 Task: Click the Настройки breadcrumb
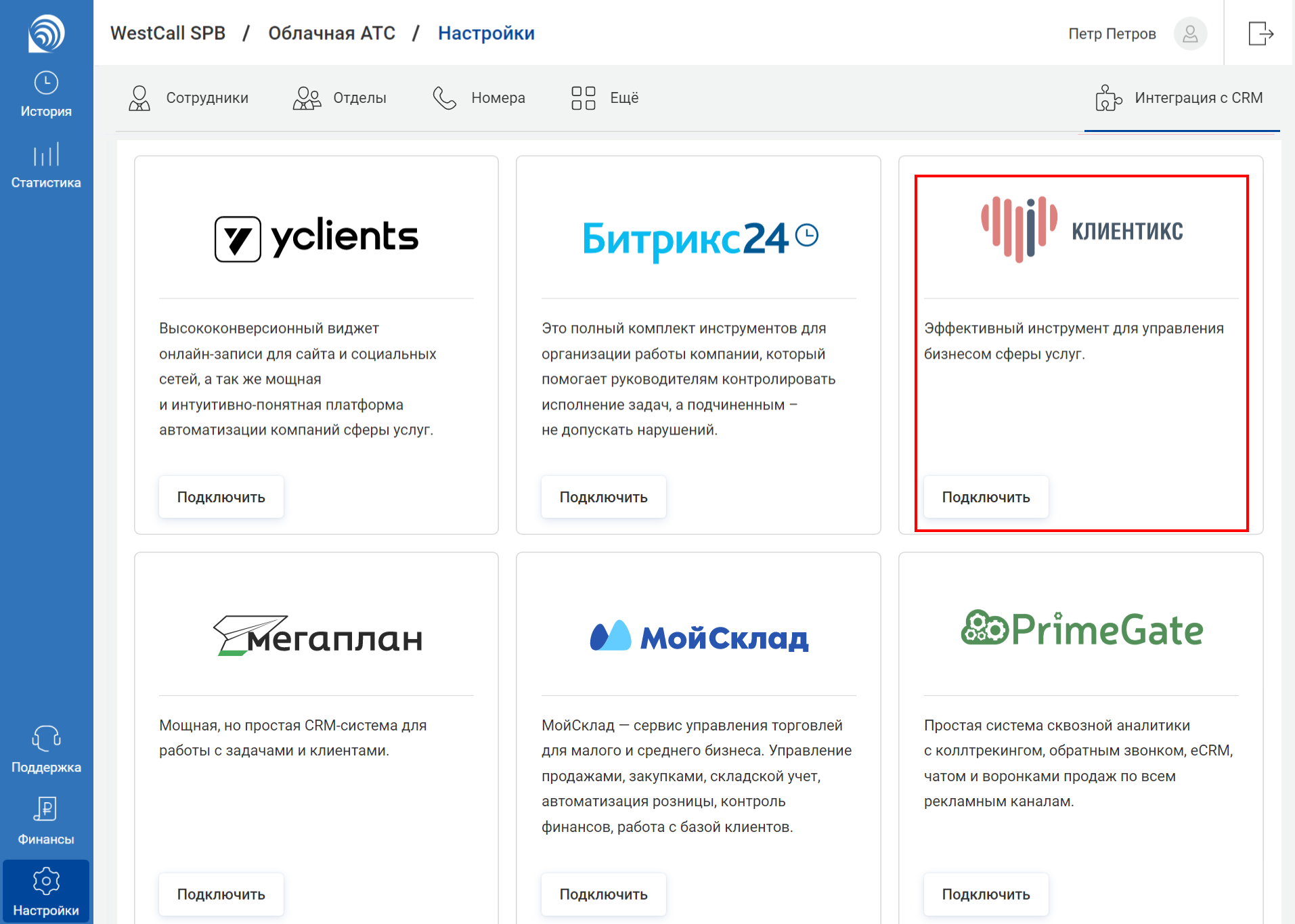coord(486,33)
